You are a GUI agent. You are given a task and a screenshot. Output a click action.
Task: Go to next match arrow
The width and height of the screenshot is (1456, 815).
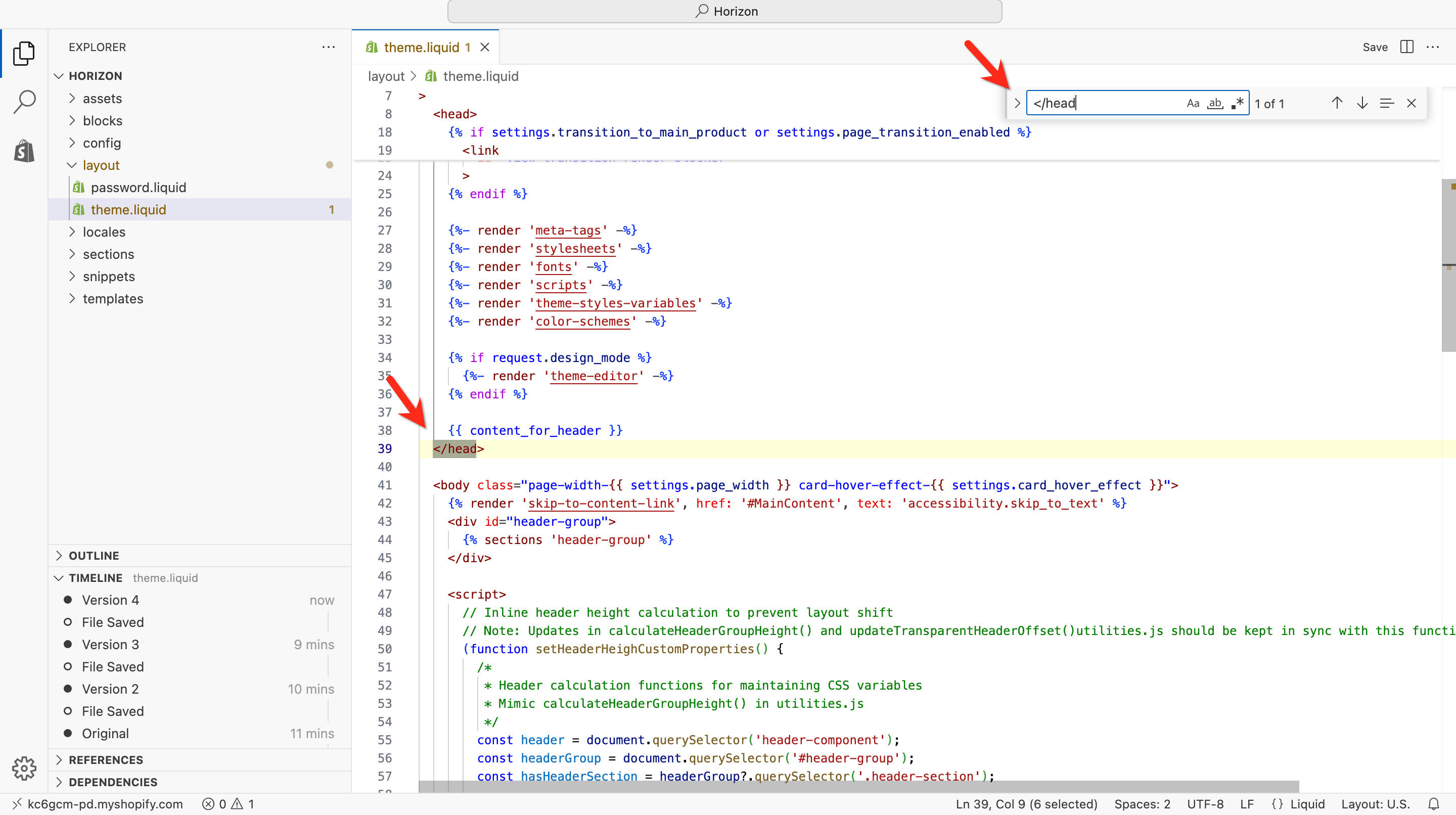[x=1362, y=104]
